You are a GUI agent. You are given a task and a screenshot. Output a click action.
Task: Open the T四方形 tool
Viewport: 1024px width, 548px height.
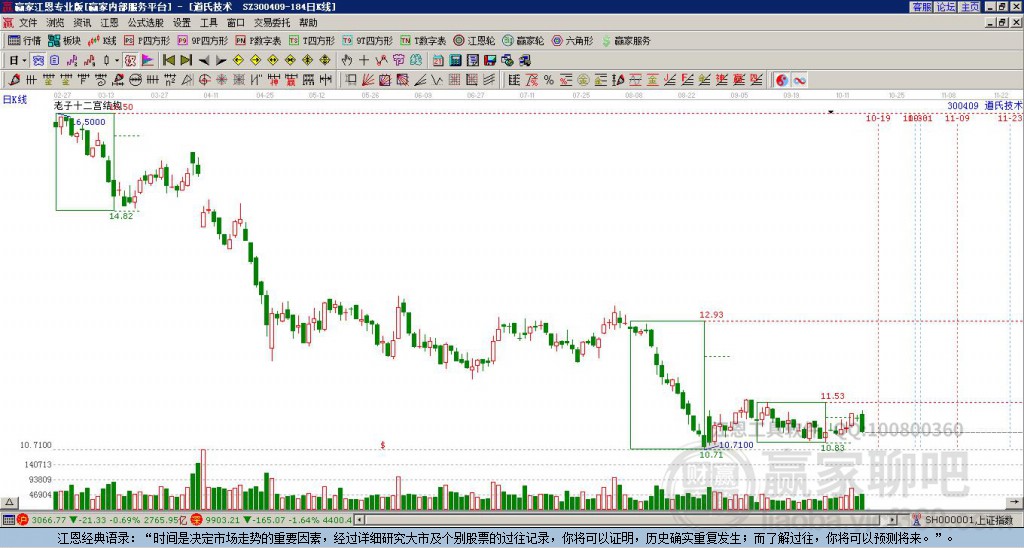tap(312, 40)
